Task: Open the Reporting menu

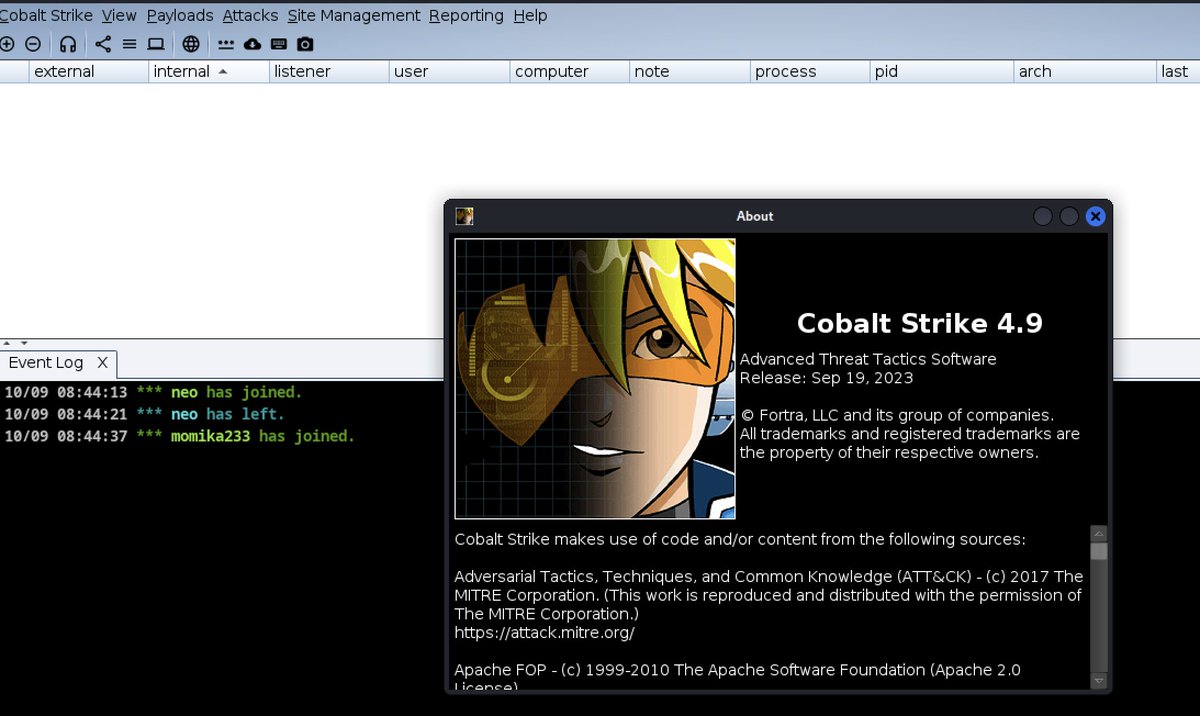Action: (466, 15)
